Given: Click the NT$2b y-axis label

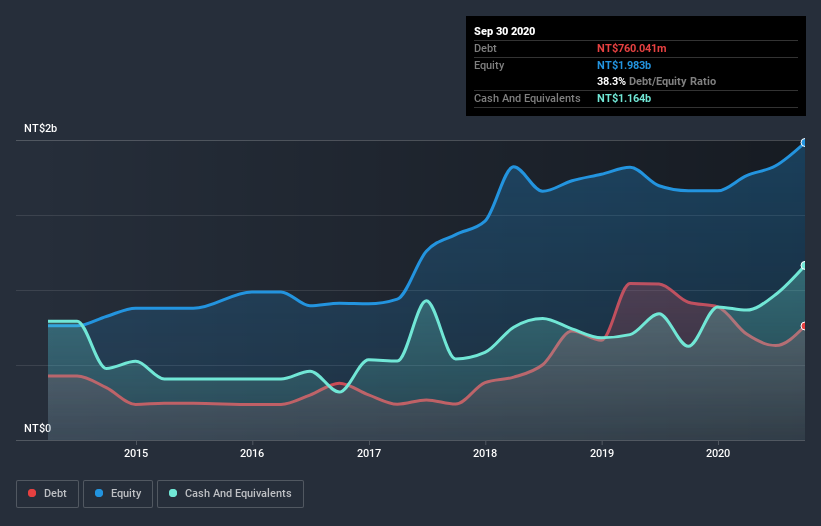Looking at the screenshot, I should 40,128.
